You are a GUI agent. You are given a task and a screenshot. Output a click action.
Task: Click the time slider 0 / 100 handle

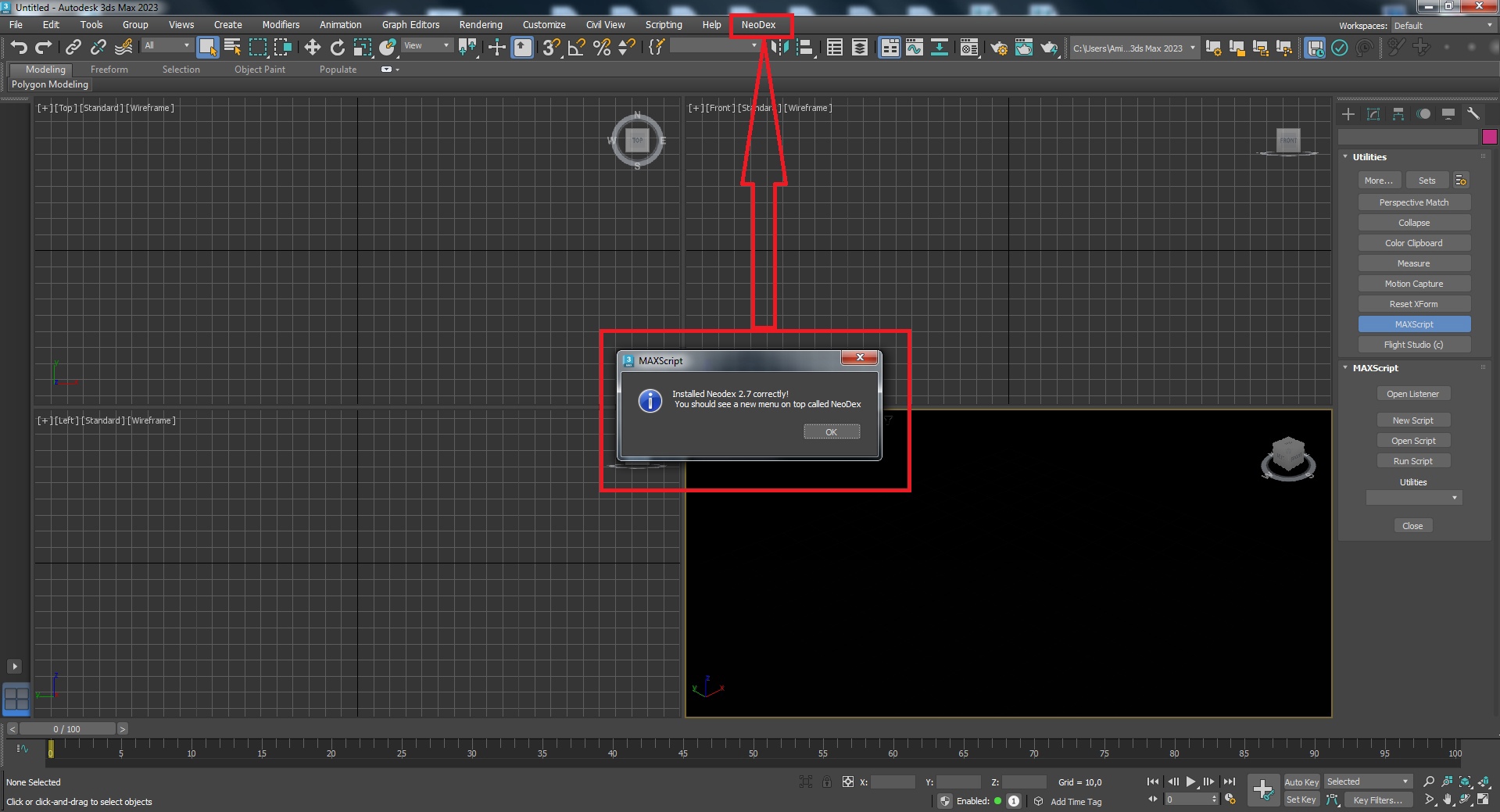(x=67, y=729)
